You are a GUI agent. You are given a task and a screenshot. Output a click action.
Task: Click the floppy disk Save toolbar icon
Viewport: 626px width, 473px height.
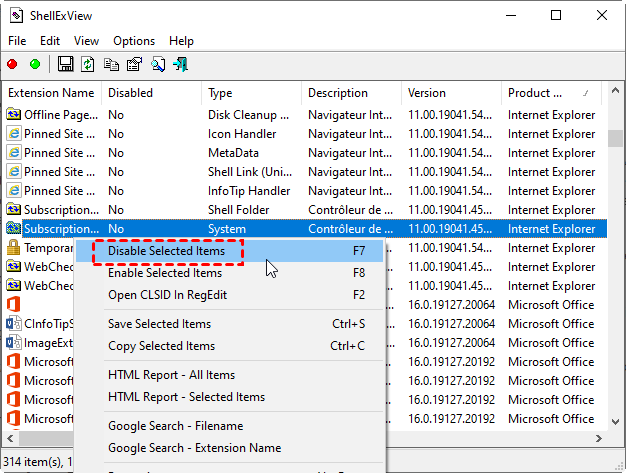pyautogui.click(x=66, y=65)
